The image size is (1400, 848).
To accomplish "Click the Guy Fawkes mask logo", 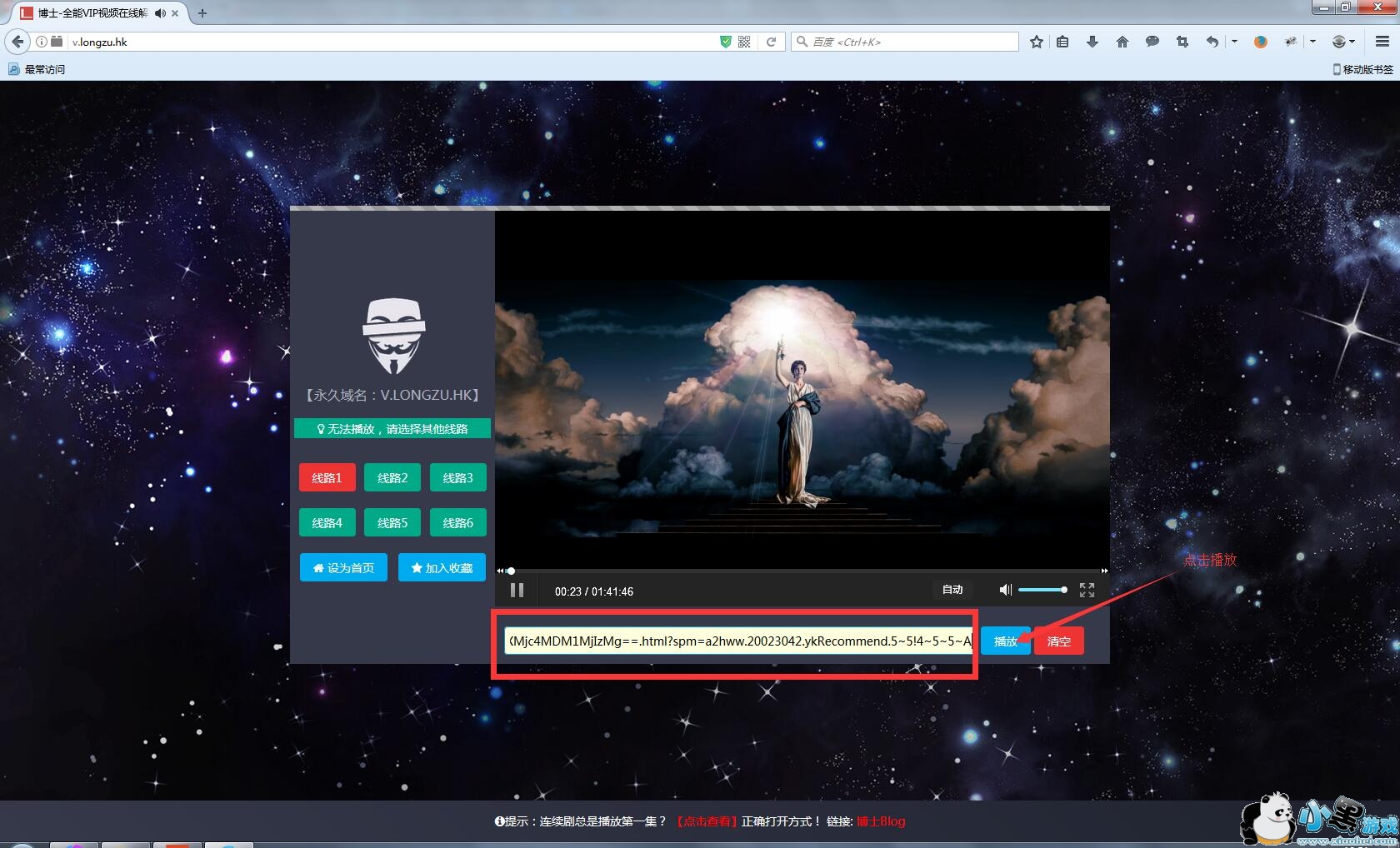I will [x=393, y=335].
